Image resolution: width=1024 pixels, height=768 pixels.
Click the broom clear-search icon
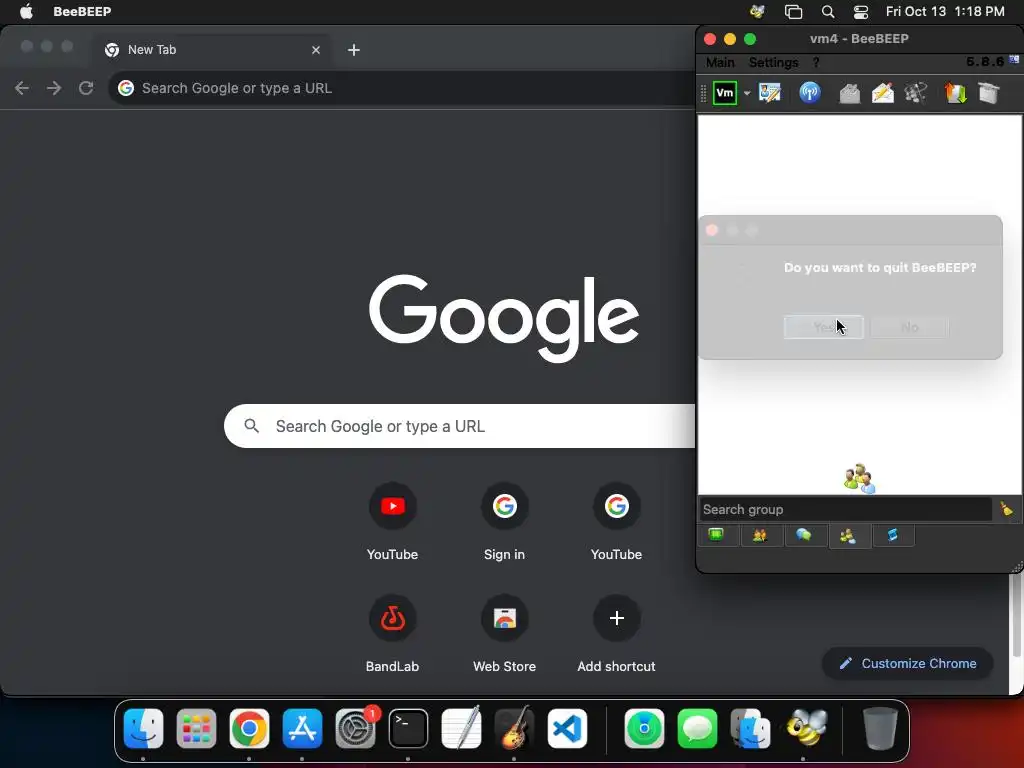pyautogui.click(x=1006, y=509)
